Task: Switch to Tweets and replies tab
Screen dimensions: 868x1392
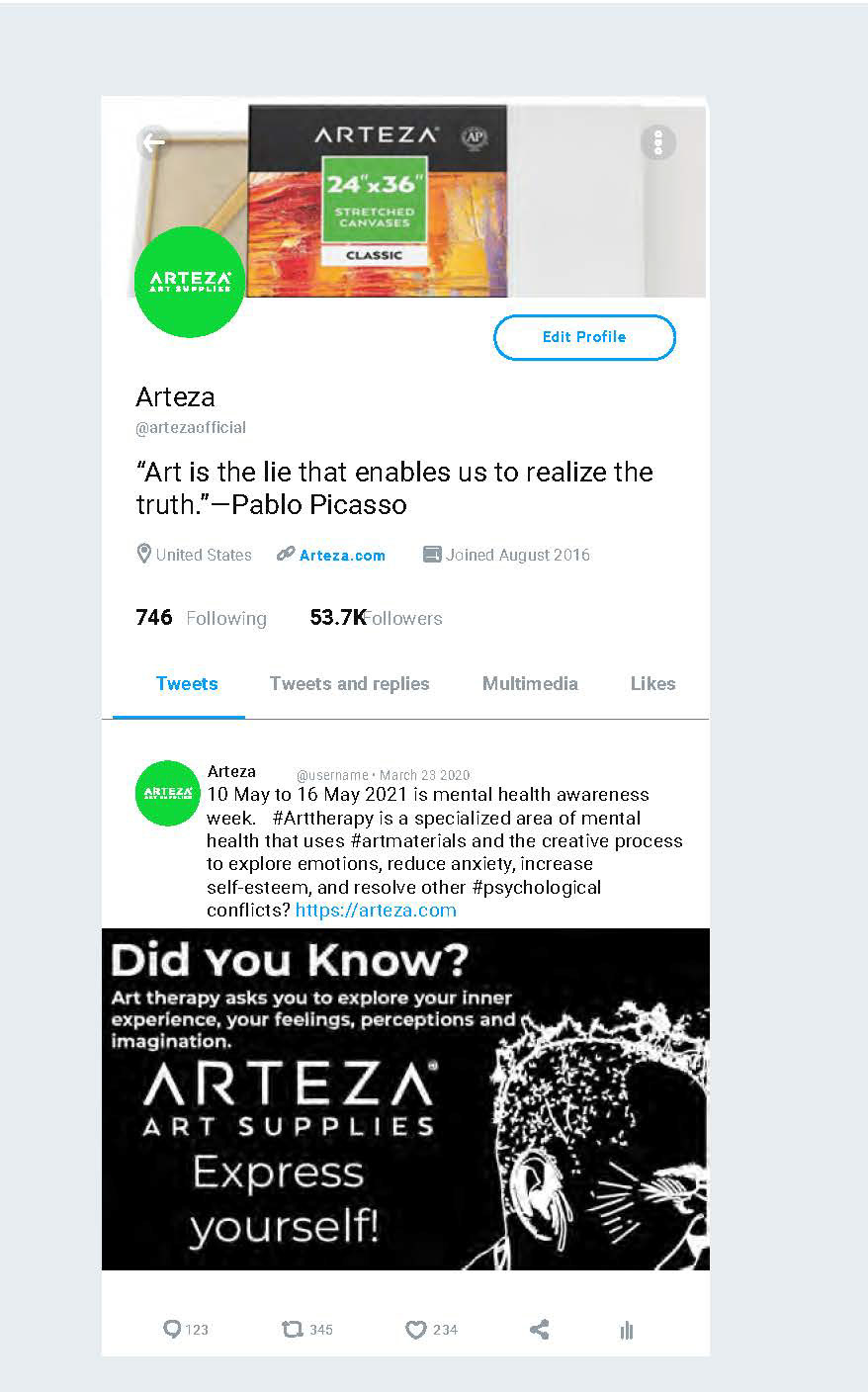Action: [349, 683]
